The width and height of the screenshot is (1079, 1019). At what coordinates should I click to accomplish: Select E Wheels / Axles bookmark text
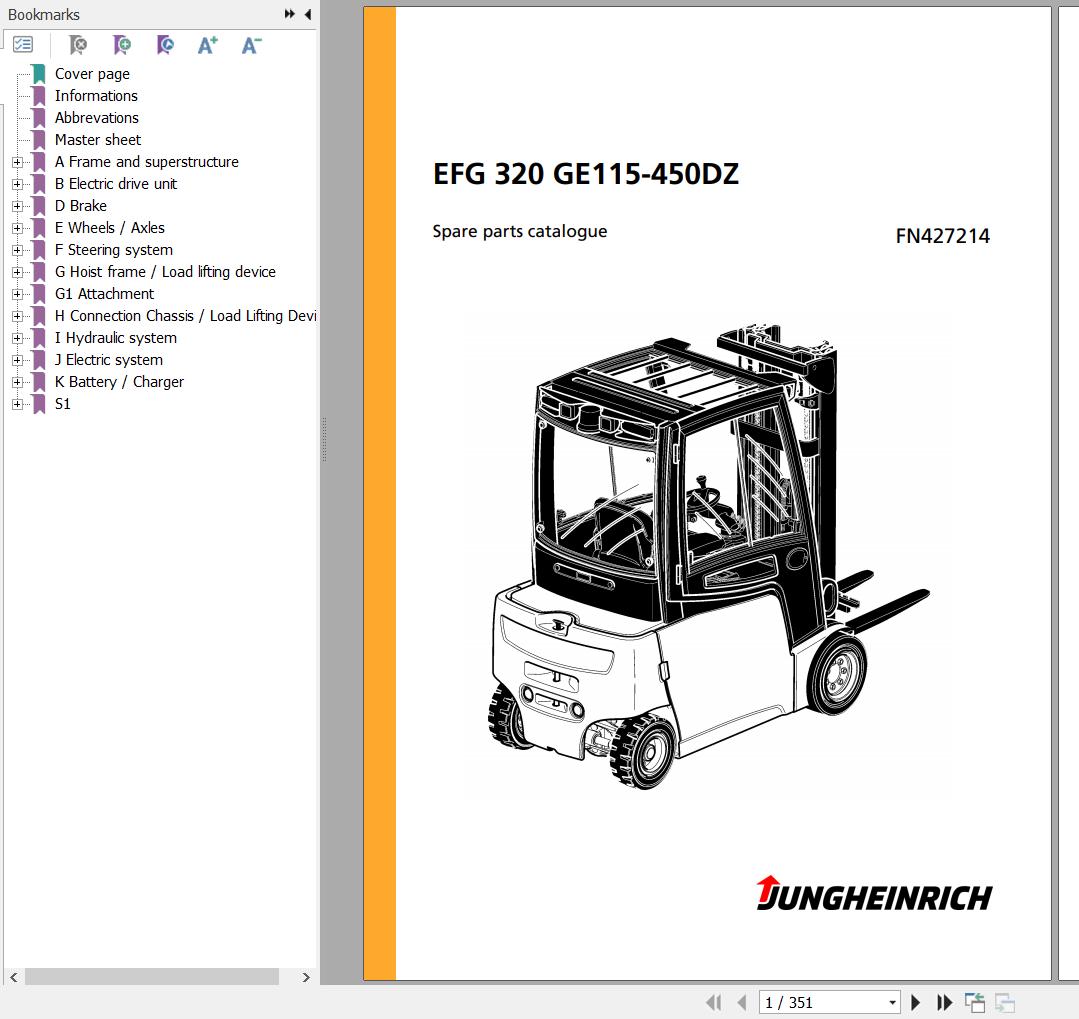pos(109,228)
